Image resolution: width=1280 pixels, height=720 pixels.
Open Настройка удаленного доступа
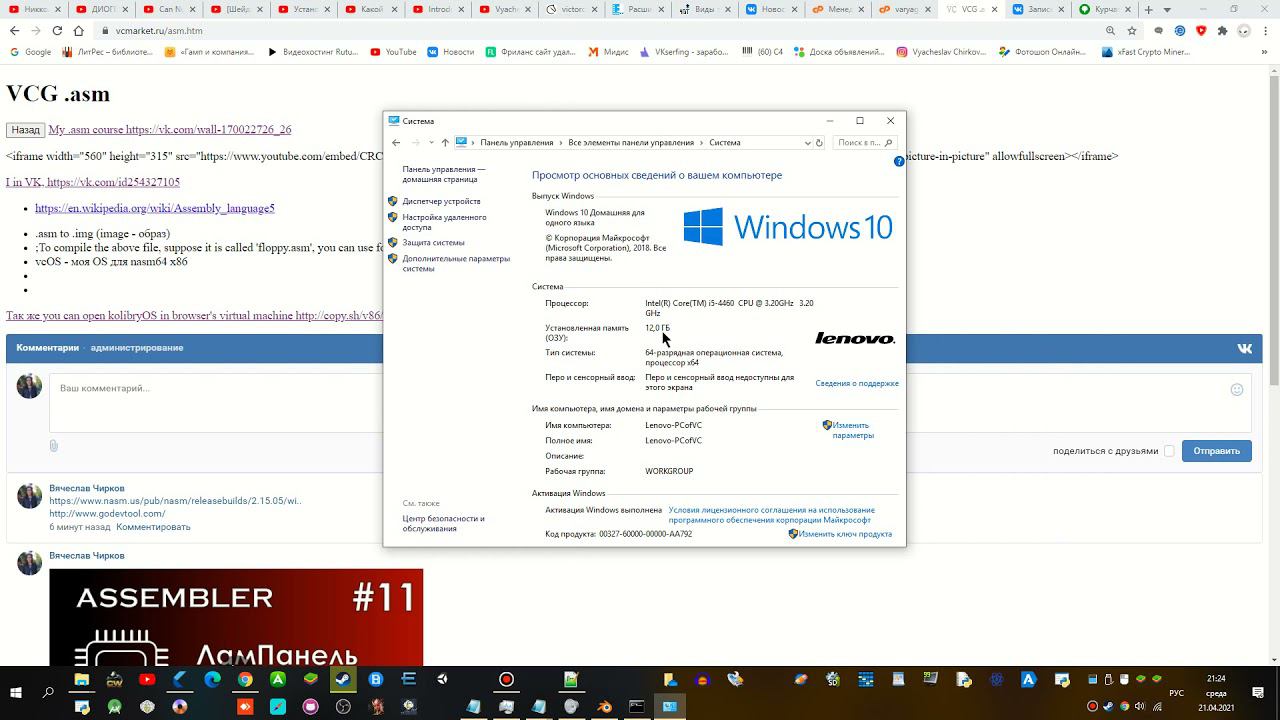[x=444, y=222]
